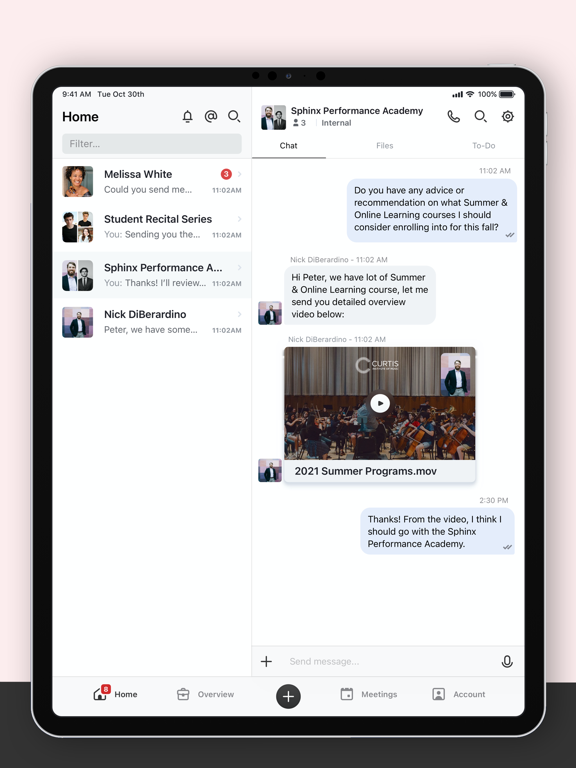Tap double checkmark on the enrolling message

tap(510, 235)
